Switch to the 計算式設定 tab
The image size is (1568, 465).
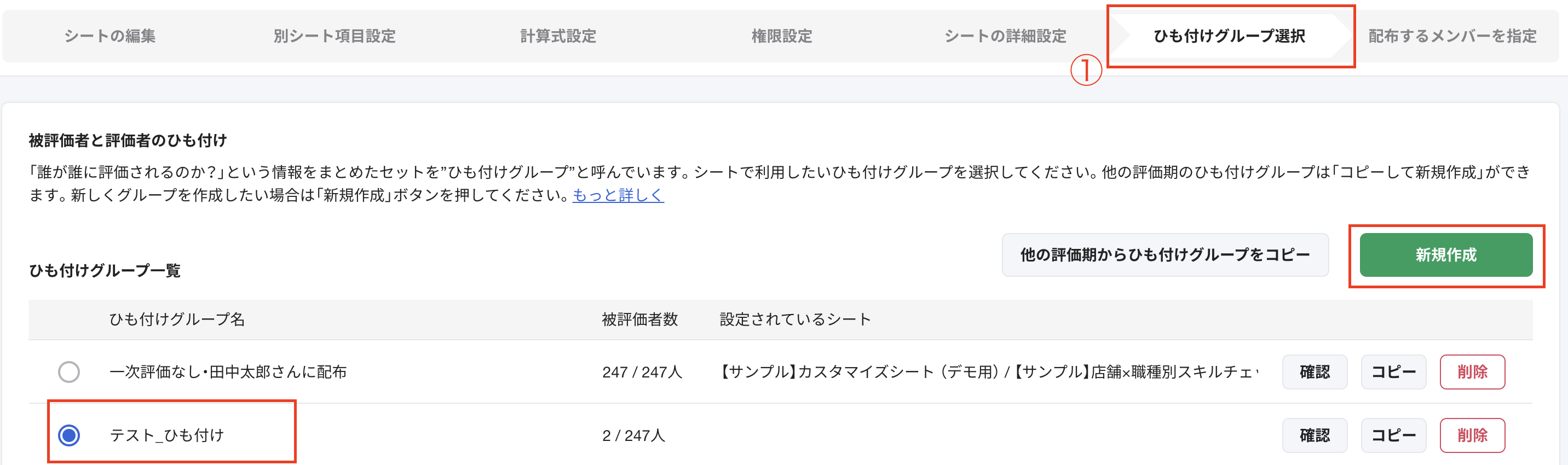pyautogui.click(x=560, y=36)
